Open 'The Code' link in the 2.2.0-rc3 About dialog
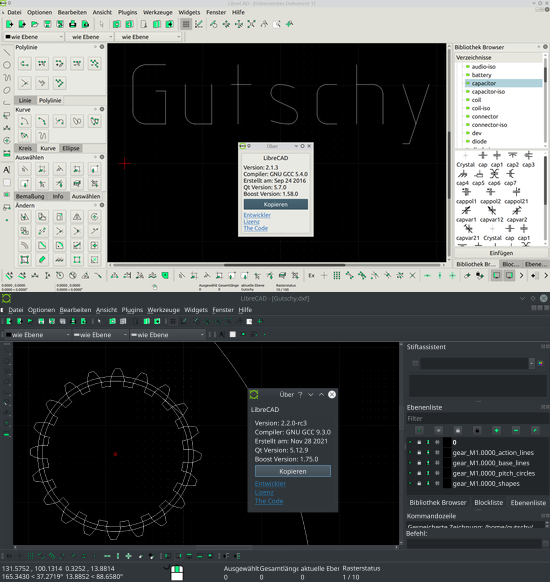The height and width of the screenshot is (582, 550). [x=269, y=501]
